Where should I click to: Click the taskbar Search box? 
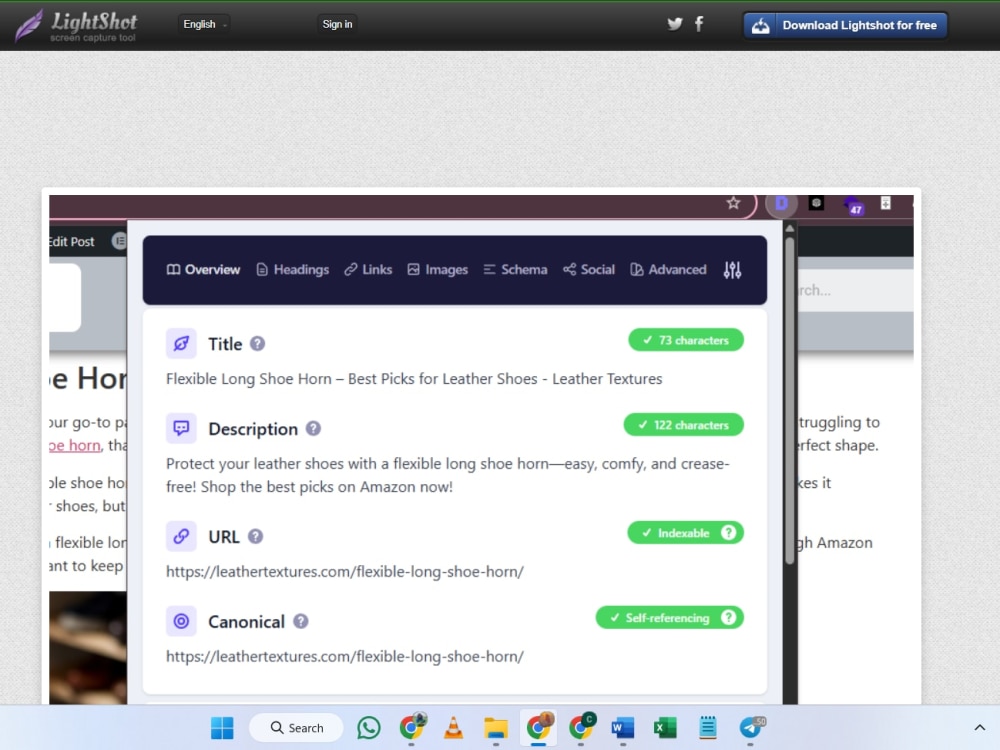coord(297,728)
